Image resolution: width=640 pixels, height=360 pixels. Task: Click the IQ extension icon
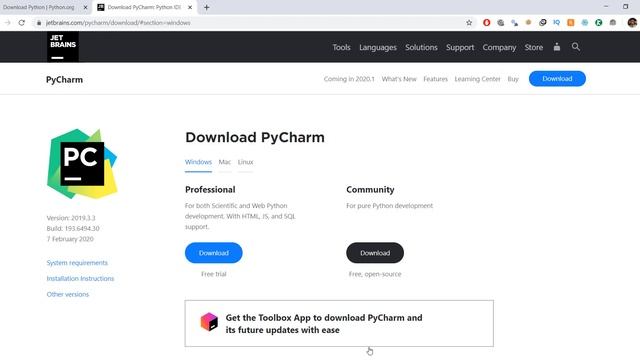click(x=556, y=23)
